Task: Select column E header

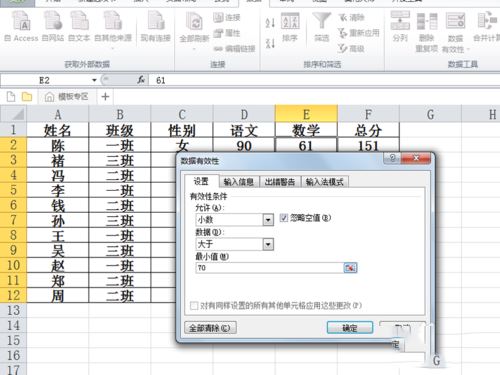Action: [x=306, y=114]
